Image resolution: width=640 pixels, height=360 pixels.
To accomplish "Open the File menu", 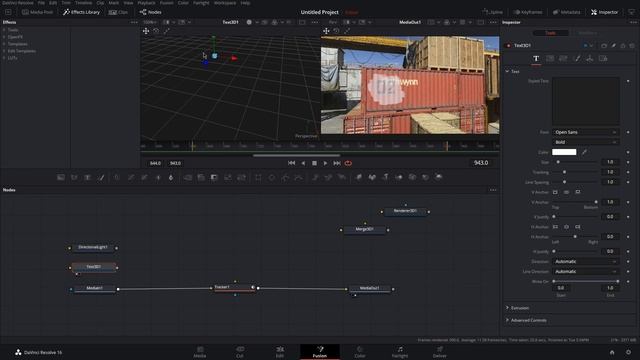I will coord(41,3).
